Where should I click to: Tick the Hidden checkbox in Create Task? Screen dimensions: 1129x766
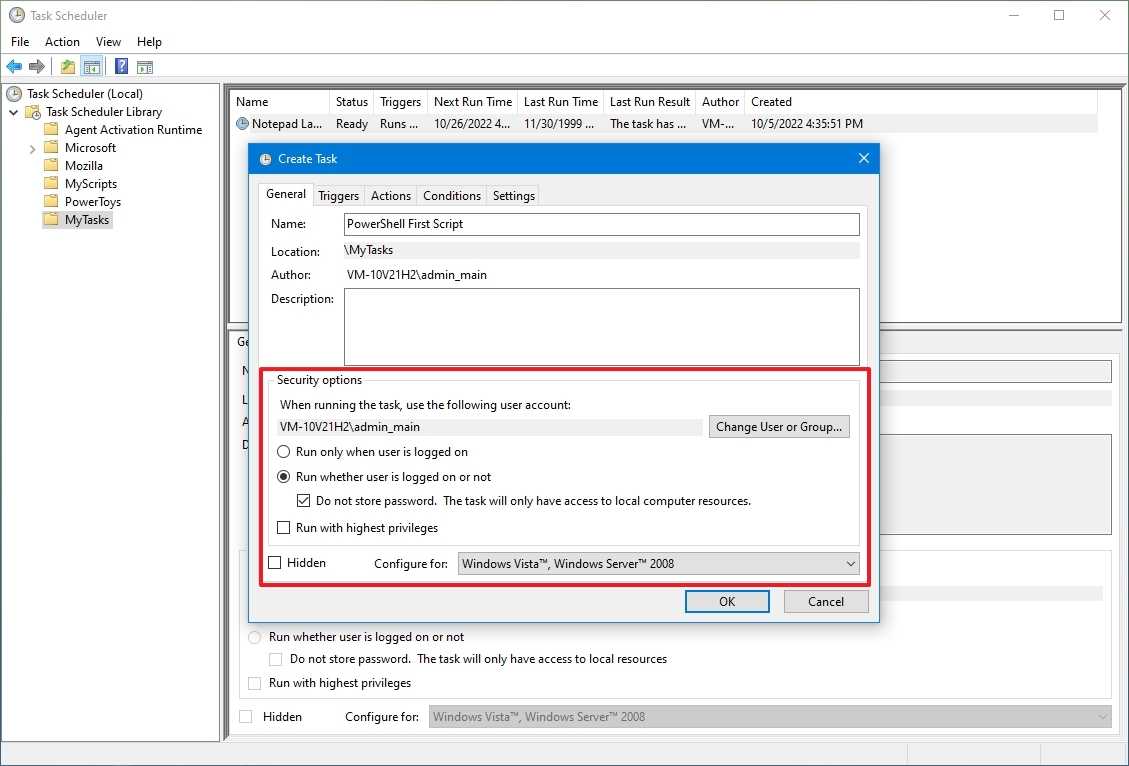point(275,563)
